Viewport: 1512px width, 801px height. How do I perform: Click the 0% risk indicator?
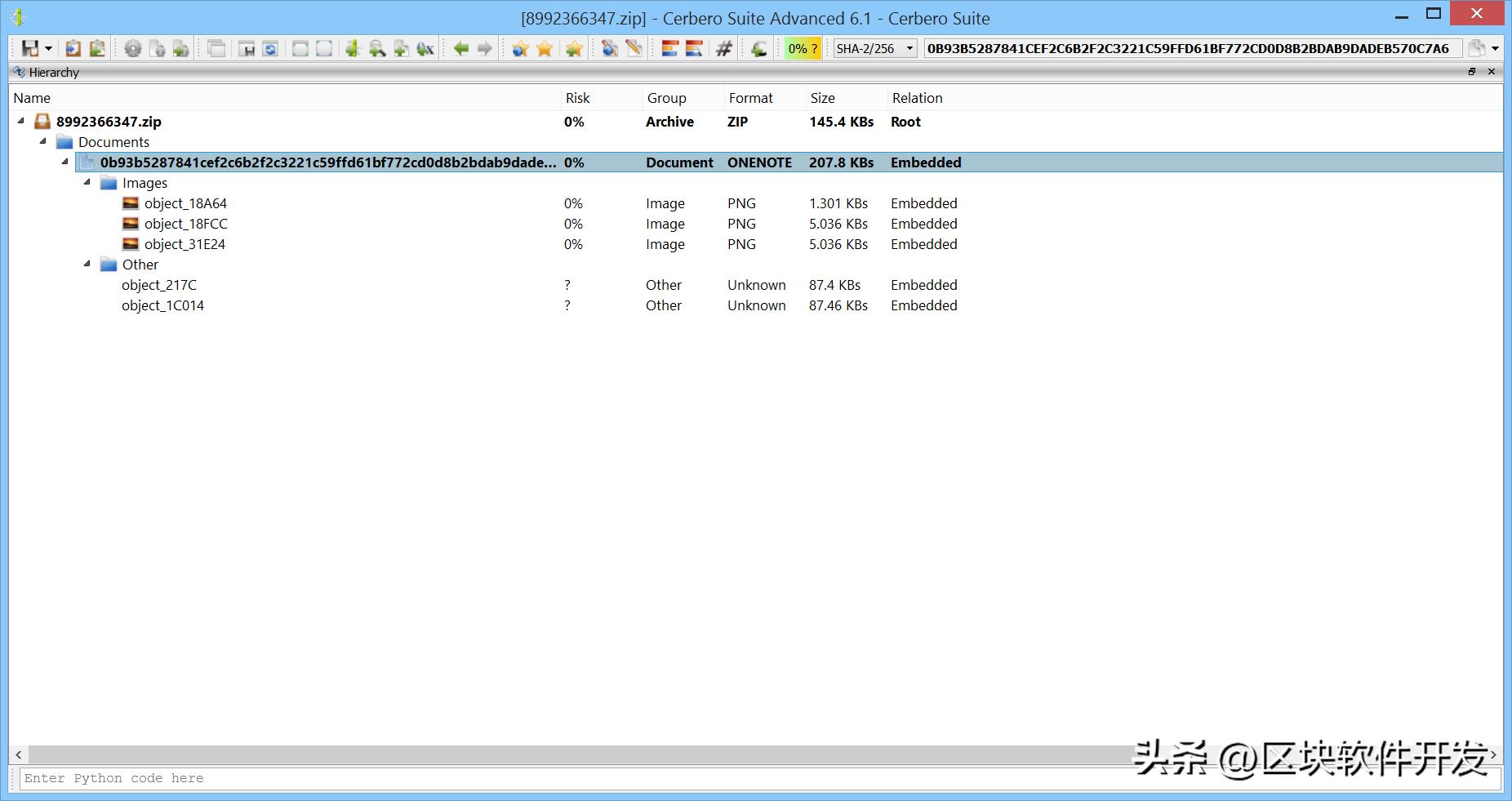pyautogui.click(x=803, y=48)
